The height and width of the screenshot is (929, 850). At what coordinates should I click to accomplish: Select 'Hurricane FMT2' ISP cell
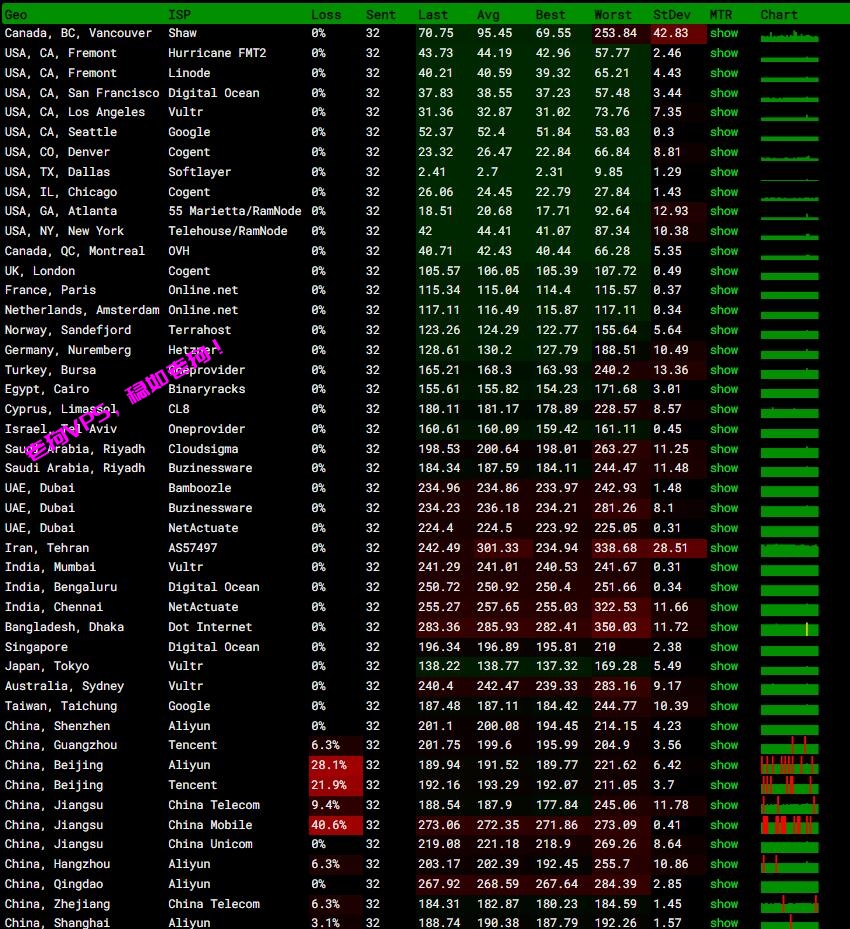pos(217,53)
